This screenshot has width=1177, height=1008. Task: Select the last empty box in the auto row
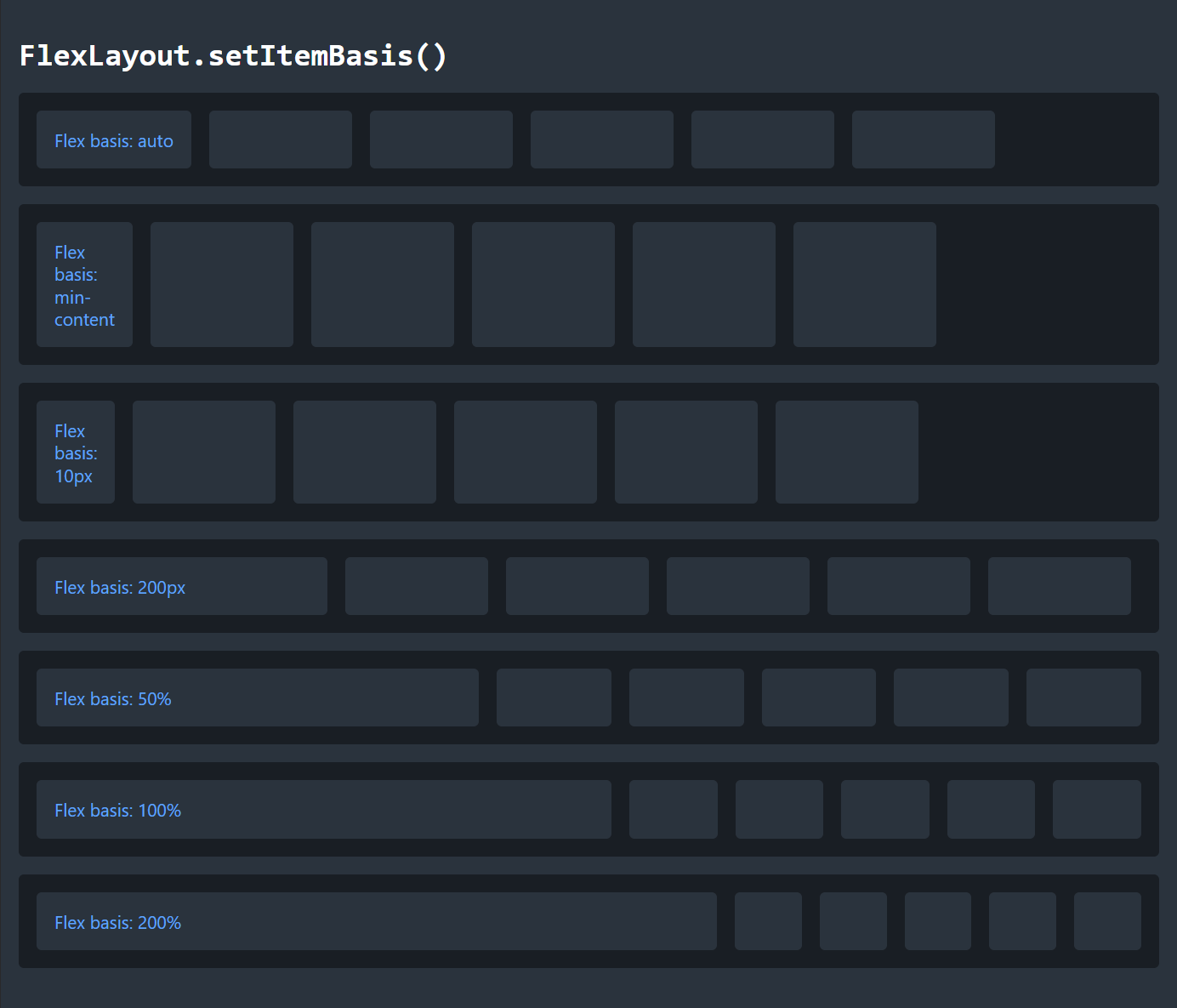click(923, 140)
